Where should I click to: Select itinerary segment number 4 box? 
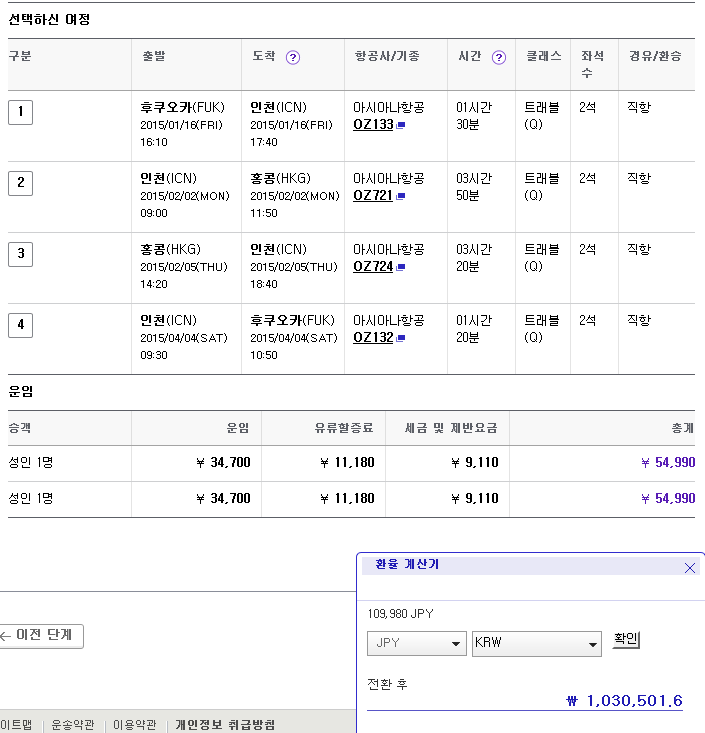pyautogui.click(x=20, y=325)
